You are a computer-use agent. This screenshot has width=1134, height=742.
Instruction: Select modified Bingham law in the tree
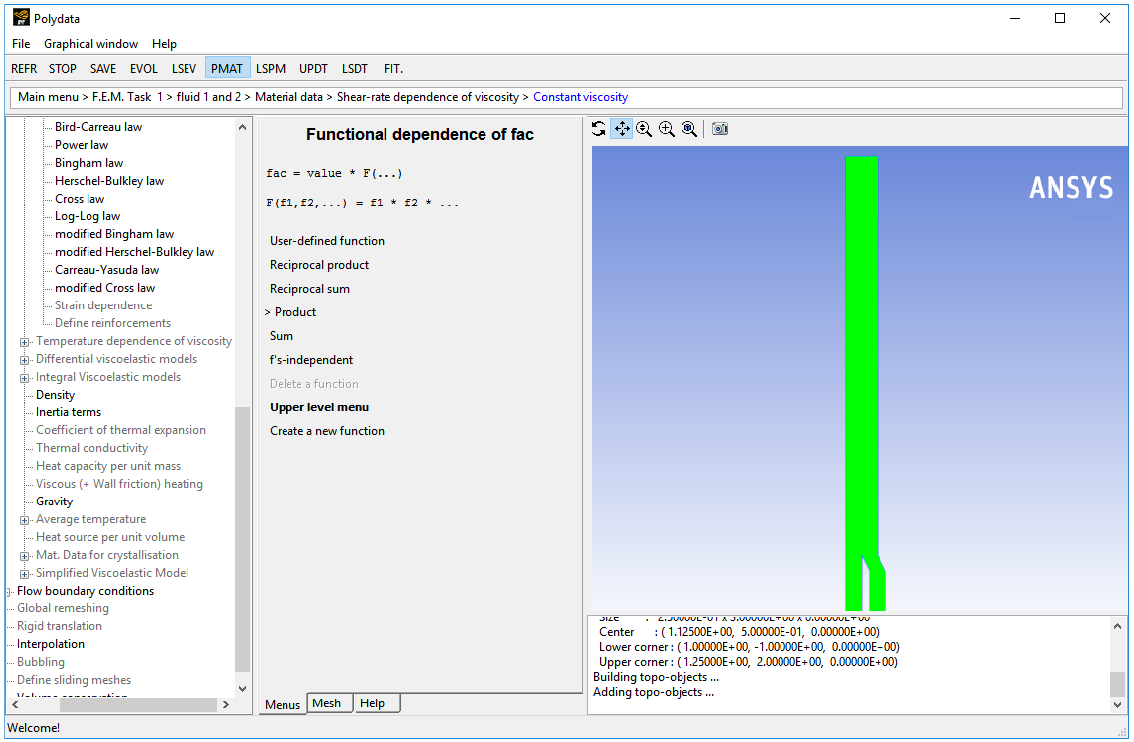coord(114,234)
